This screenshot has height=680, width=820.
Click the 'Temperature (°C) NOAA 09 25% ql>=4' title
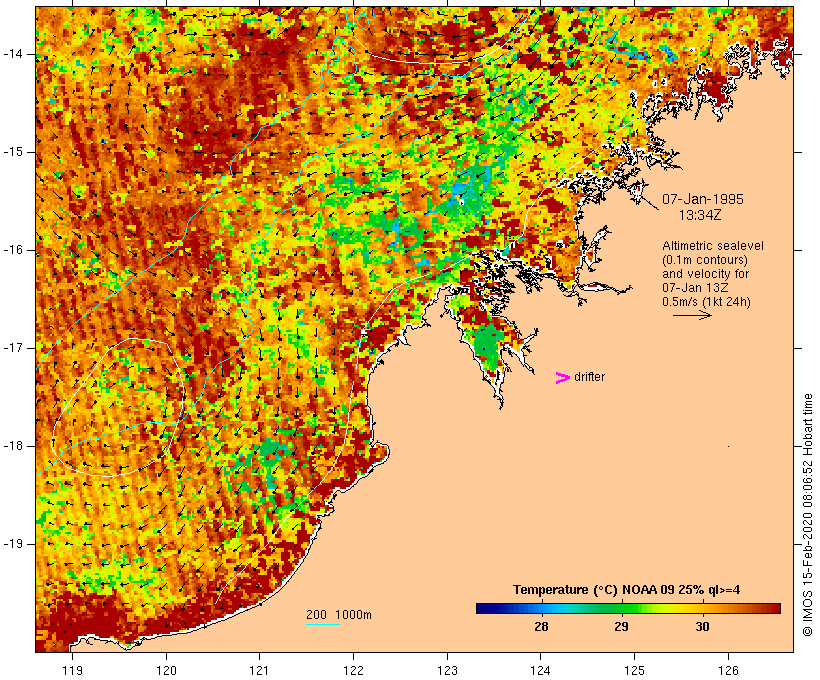pyautogui.click(x=627, y=590)
